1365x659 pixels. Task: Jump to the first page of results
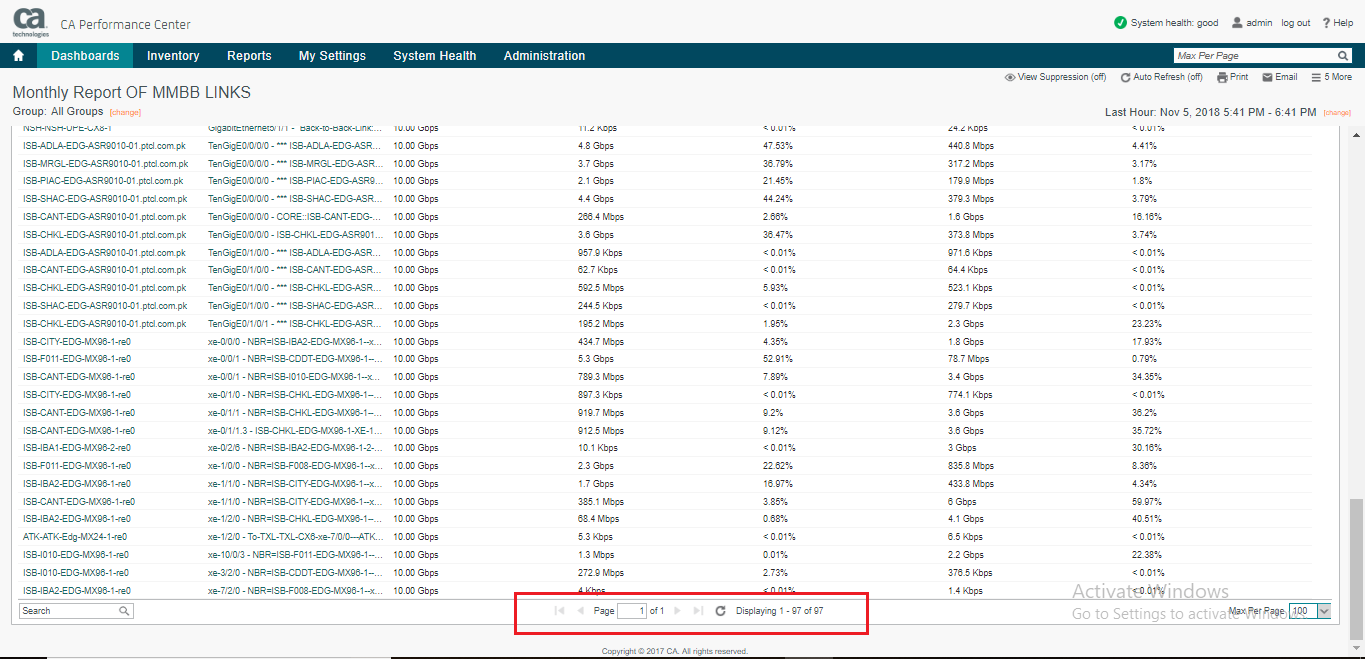coord(559,610)
